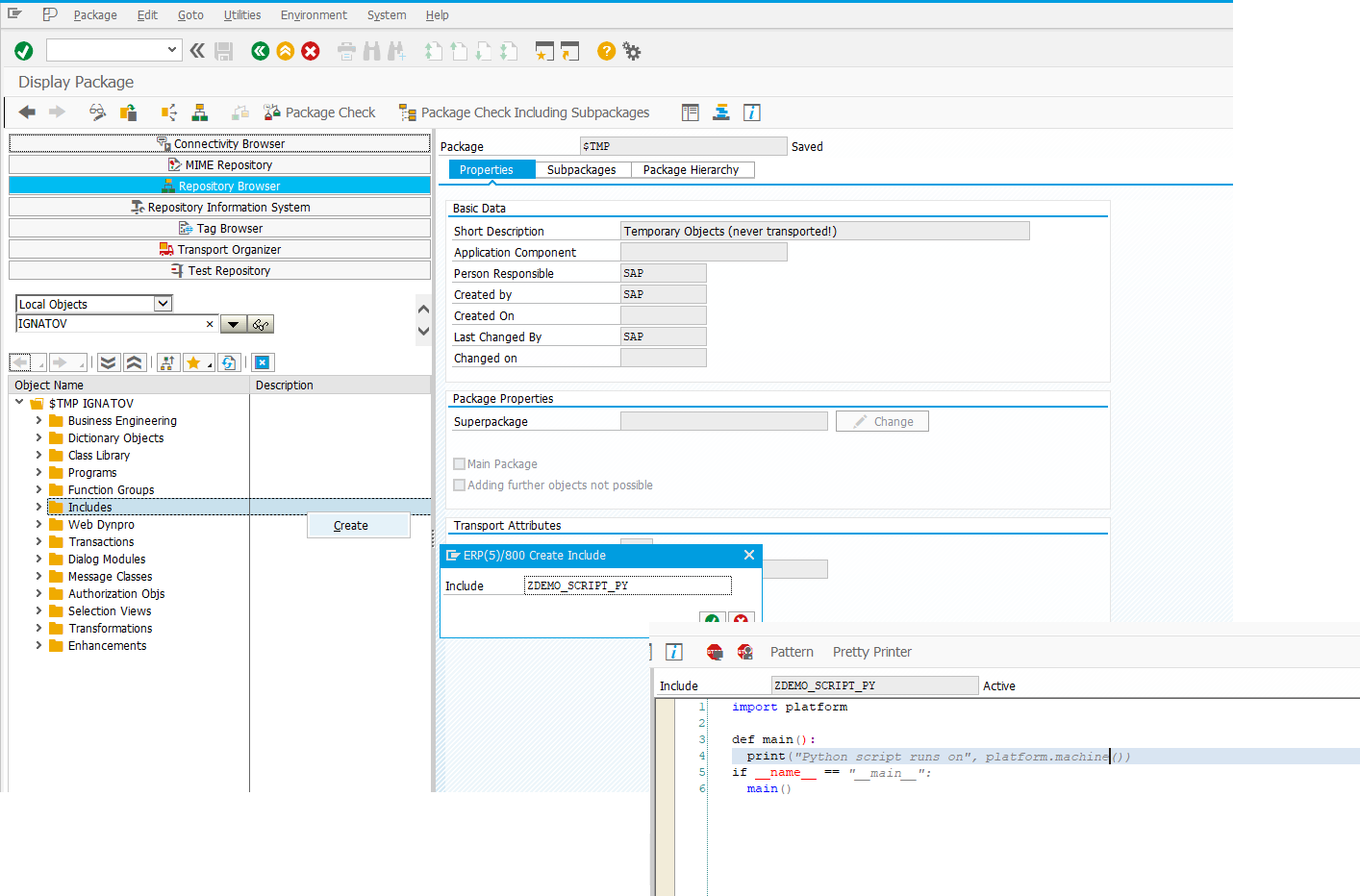Open the MIME Repository
Viewport: 1360px width, 896px height.
pos(219,164)
